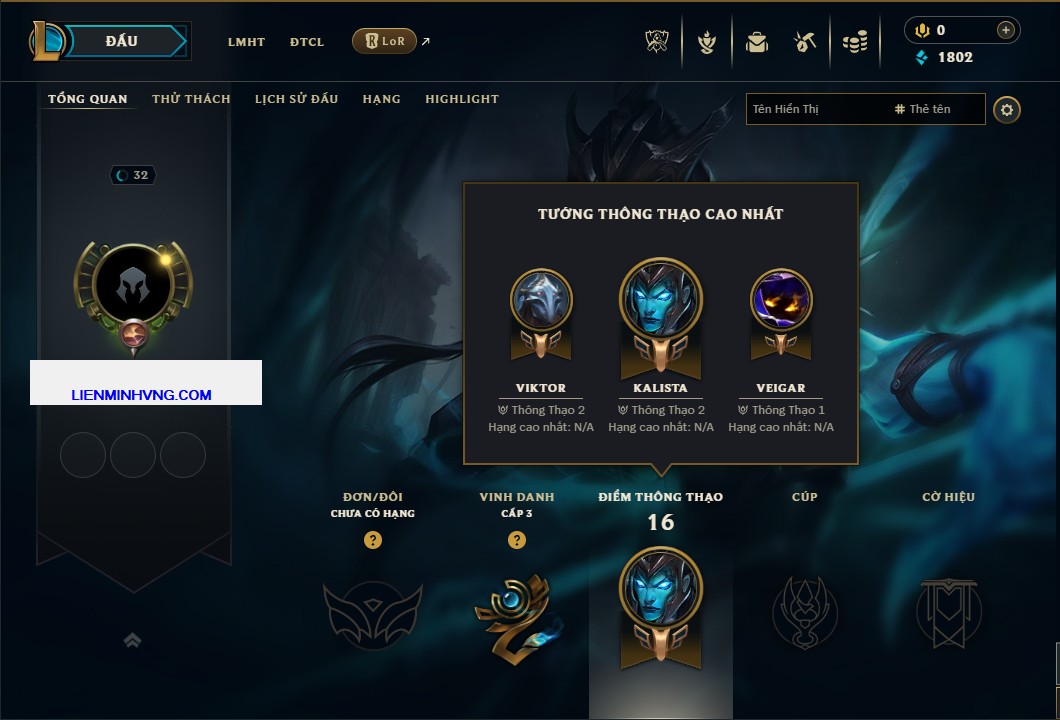This screenshot has width=1060, height=720.
Task: Open the Collection backpack icon
Action: 756,42
